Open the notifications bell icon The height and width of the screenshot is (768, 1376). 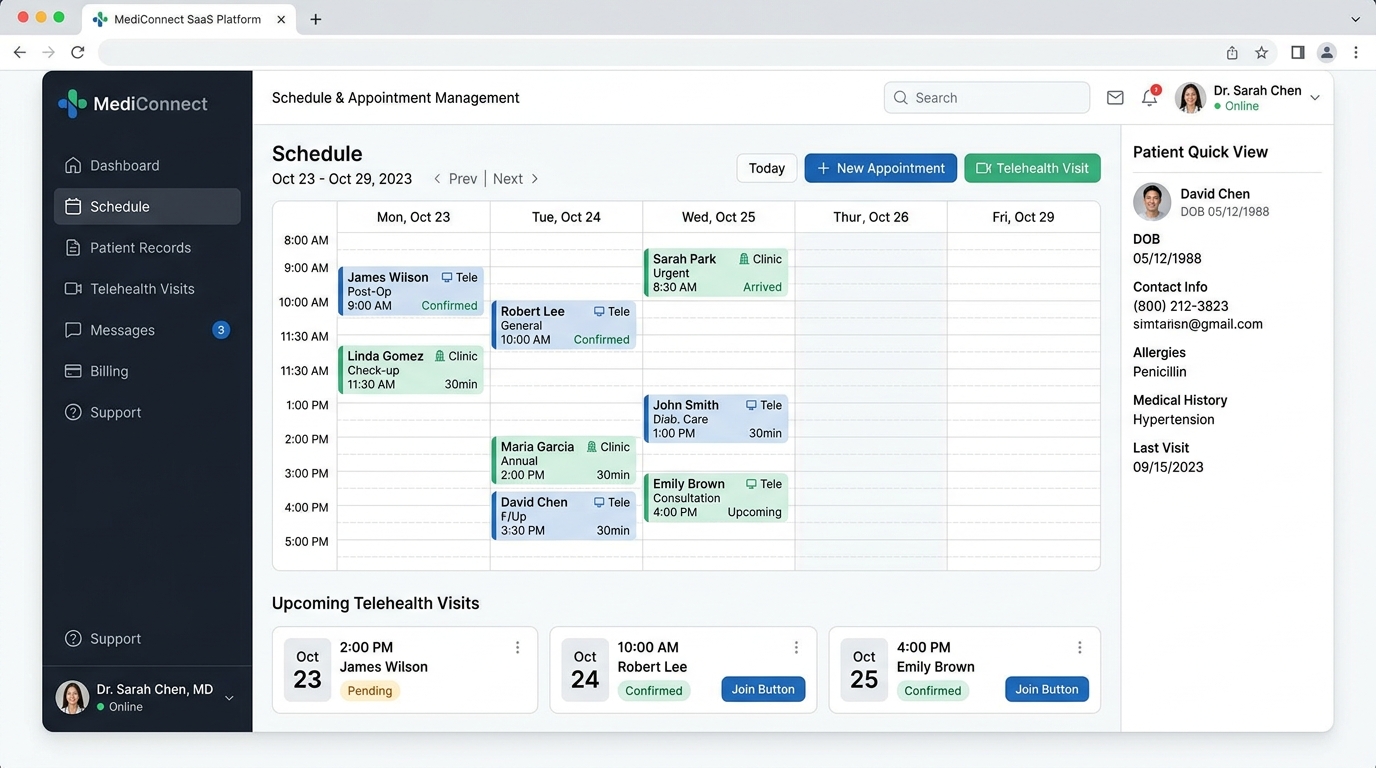point(1150,97)
